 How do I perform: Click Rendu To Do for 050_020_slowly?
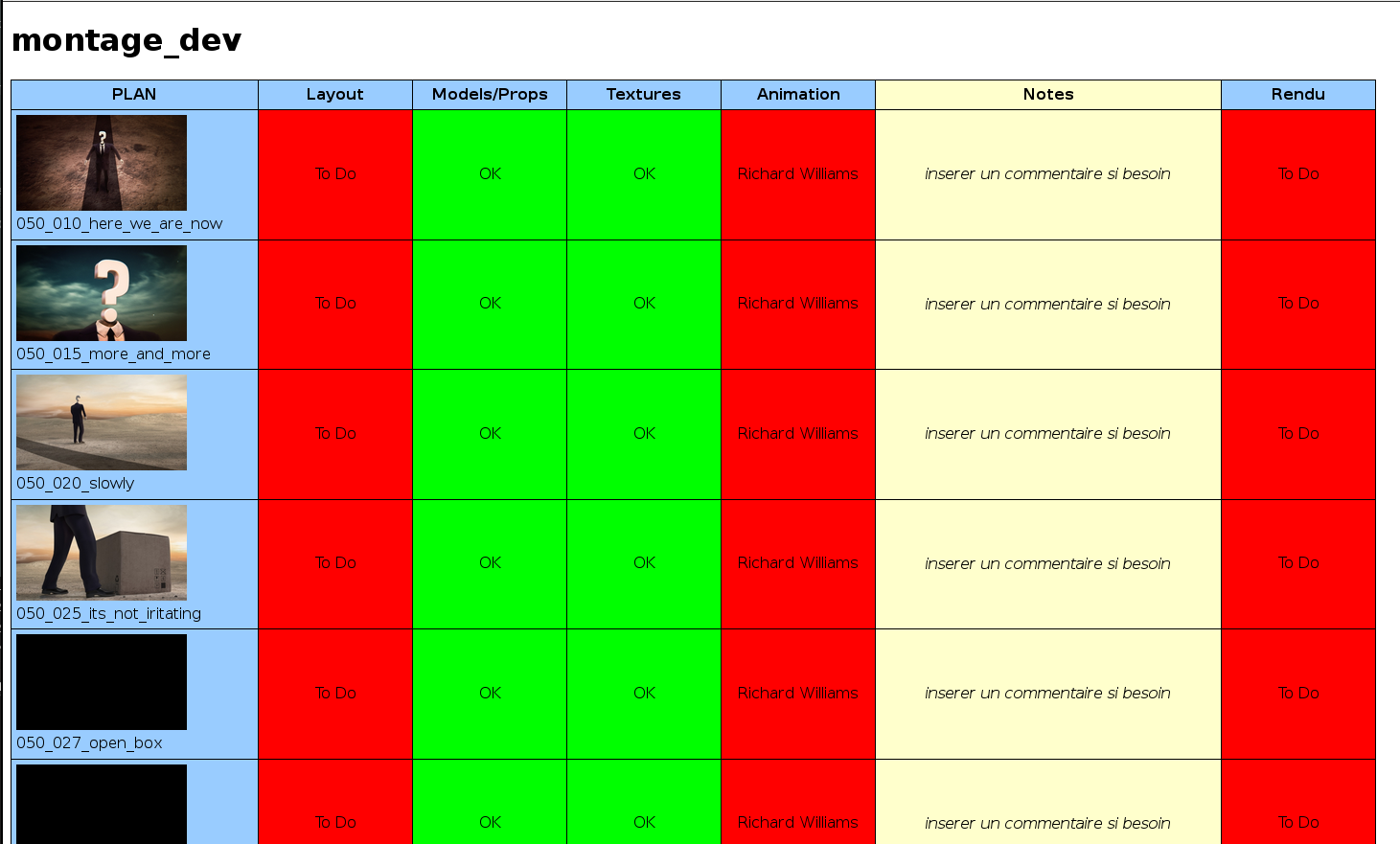click(1298, 434)
